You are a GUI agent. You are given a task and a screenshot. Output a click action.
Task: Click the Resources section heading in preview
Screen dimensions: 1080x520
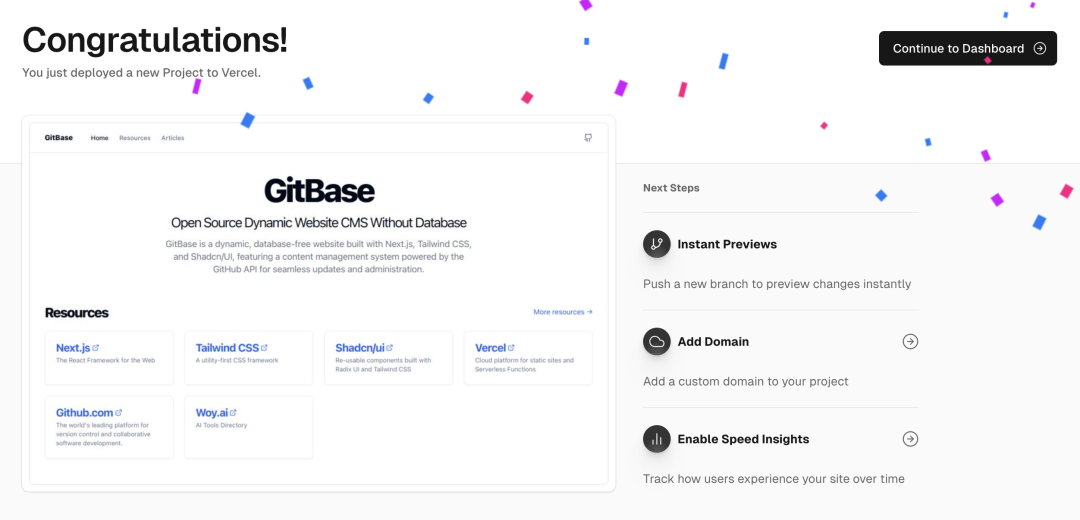76,313
